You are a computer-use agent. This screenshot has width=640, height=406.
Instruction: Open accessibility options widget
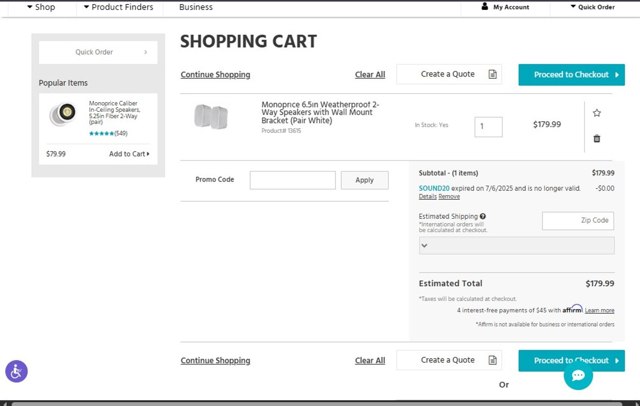tap(16, 371)
